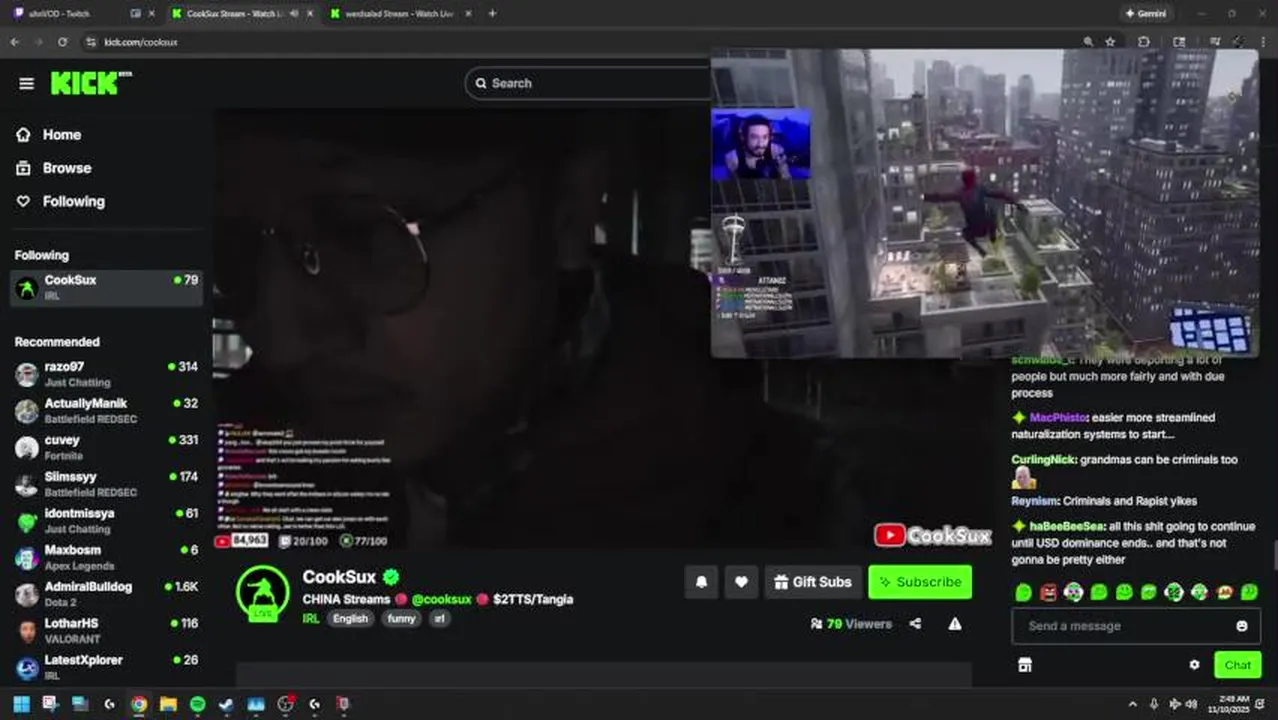Screen dimensions: 1278x720
Task: Click the green Subscribe button
Action: 920,582
